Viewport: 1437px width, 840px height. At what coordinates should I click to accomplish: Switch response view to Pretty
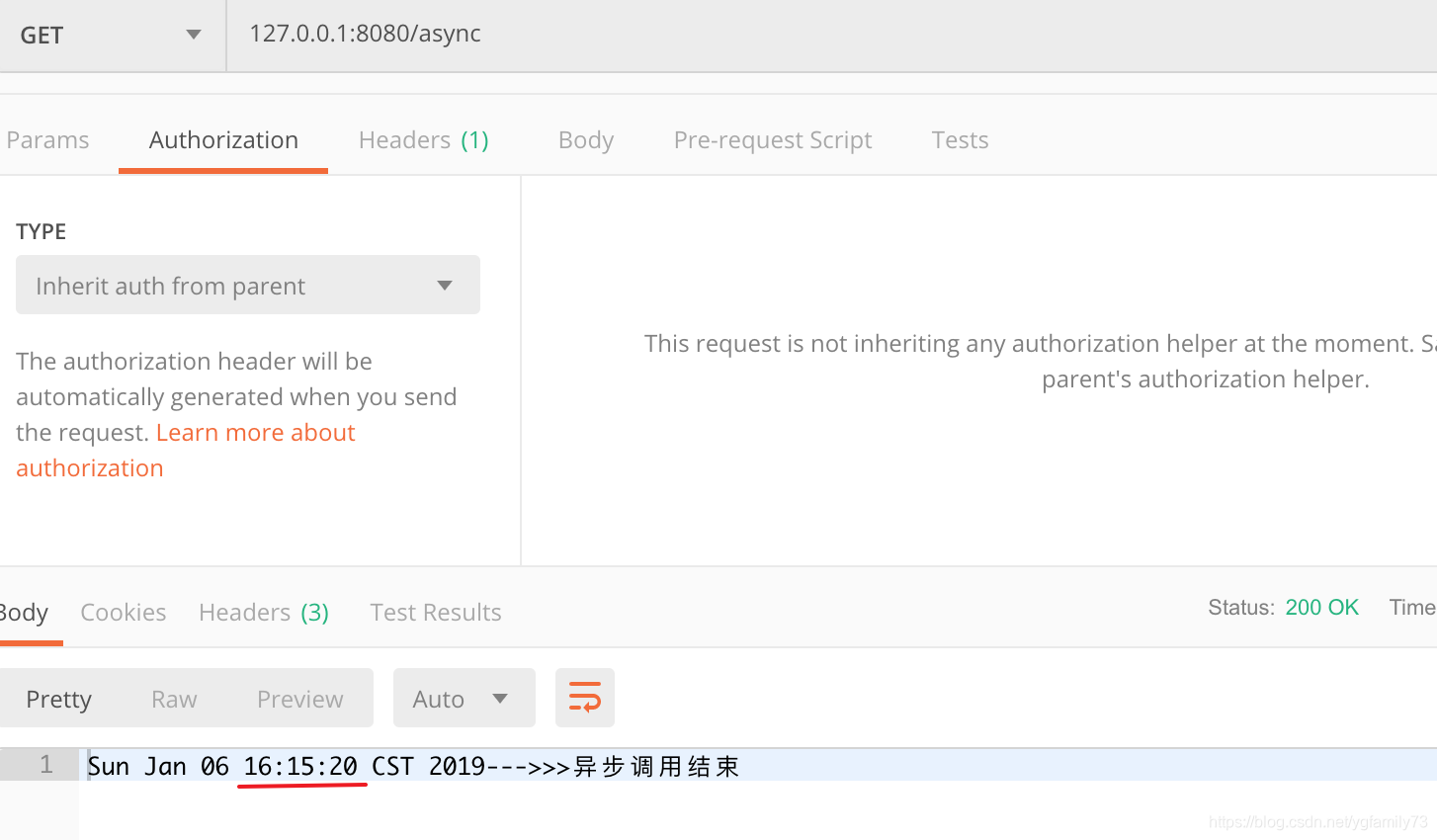(58, 700)
